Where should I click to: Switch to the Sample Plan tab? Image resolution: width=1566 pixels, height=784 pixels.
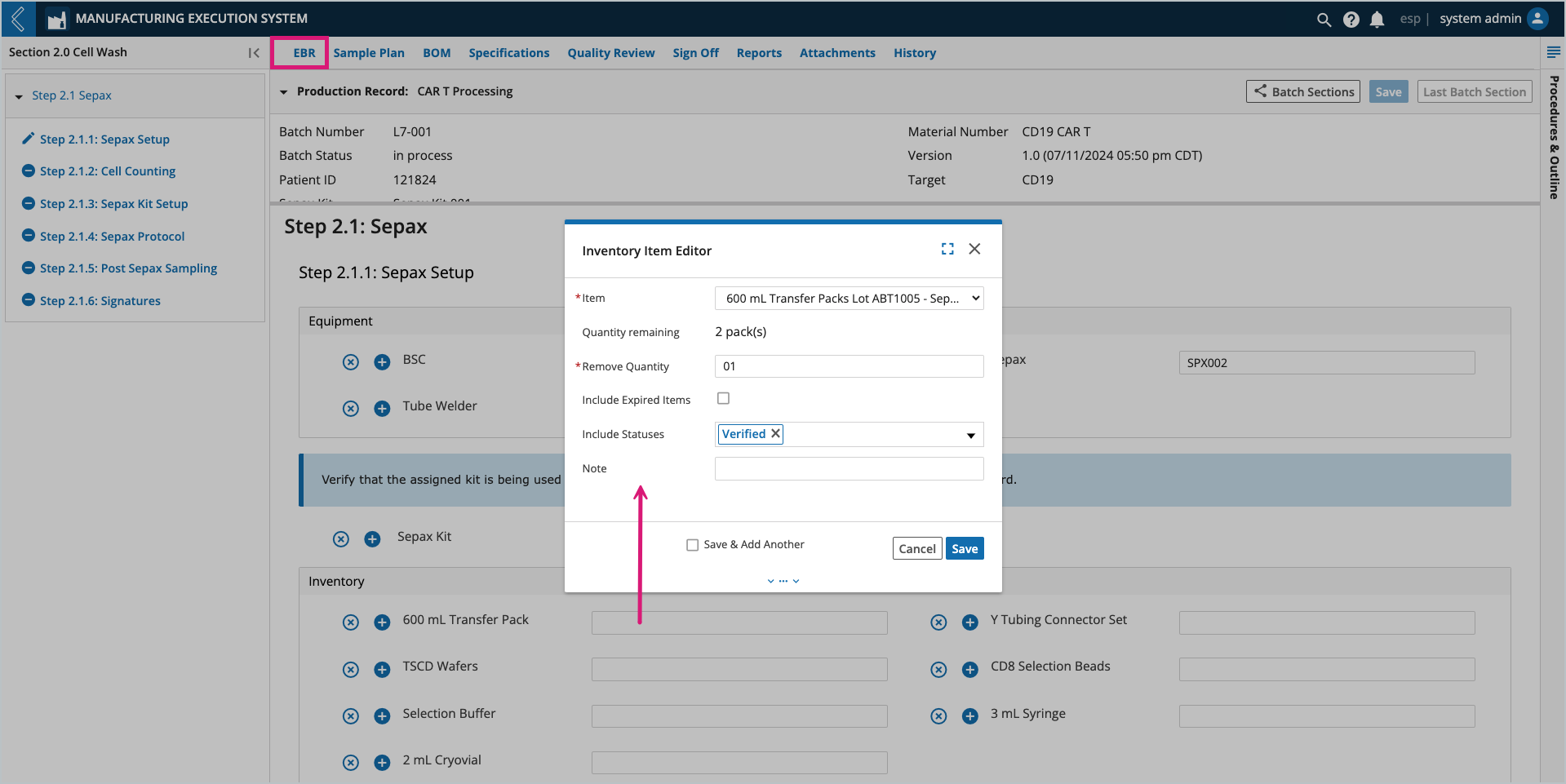tap(369, 53)
